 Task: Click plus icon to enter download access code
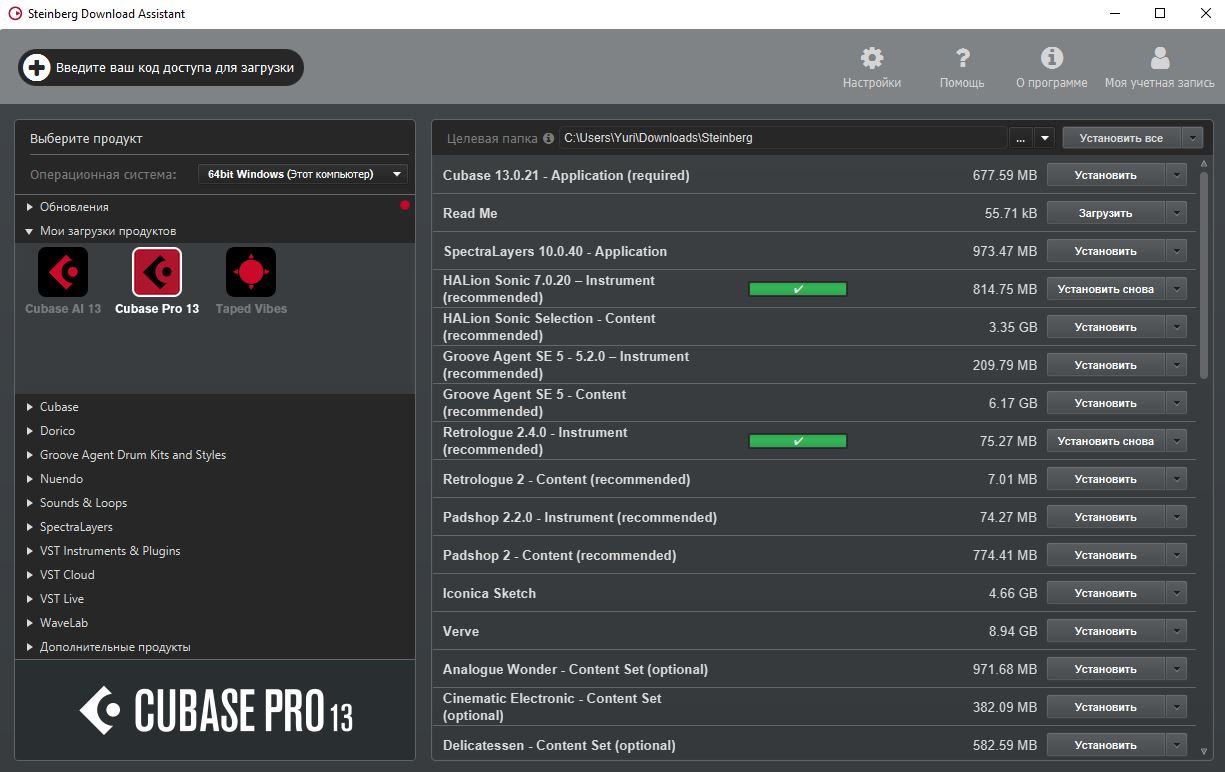36,67
